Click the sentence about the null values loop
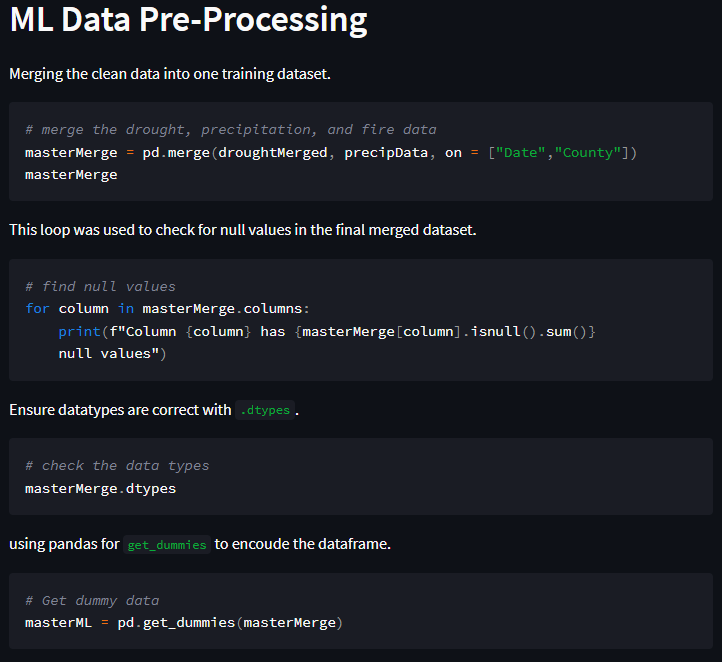 coord(243,230)
